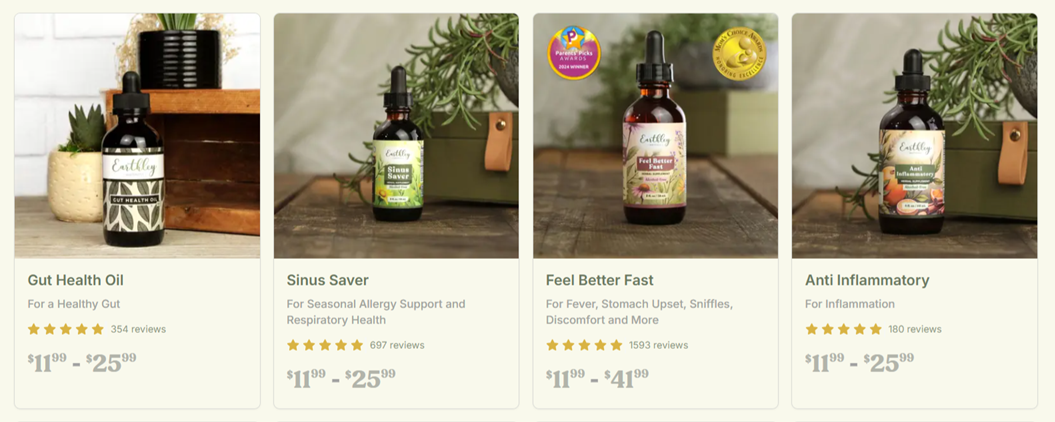View the 354 reviews for Gut Health Oil

pos(138,329)
